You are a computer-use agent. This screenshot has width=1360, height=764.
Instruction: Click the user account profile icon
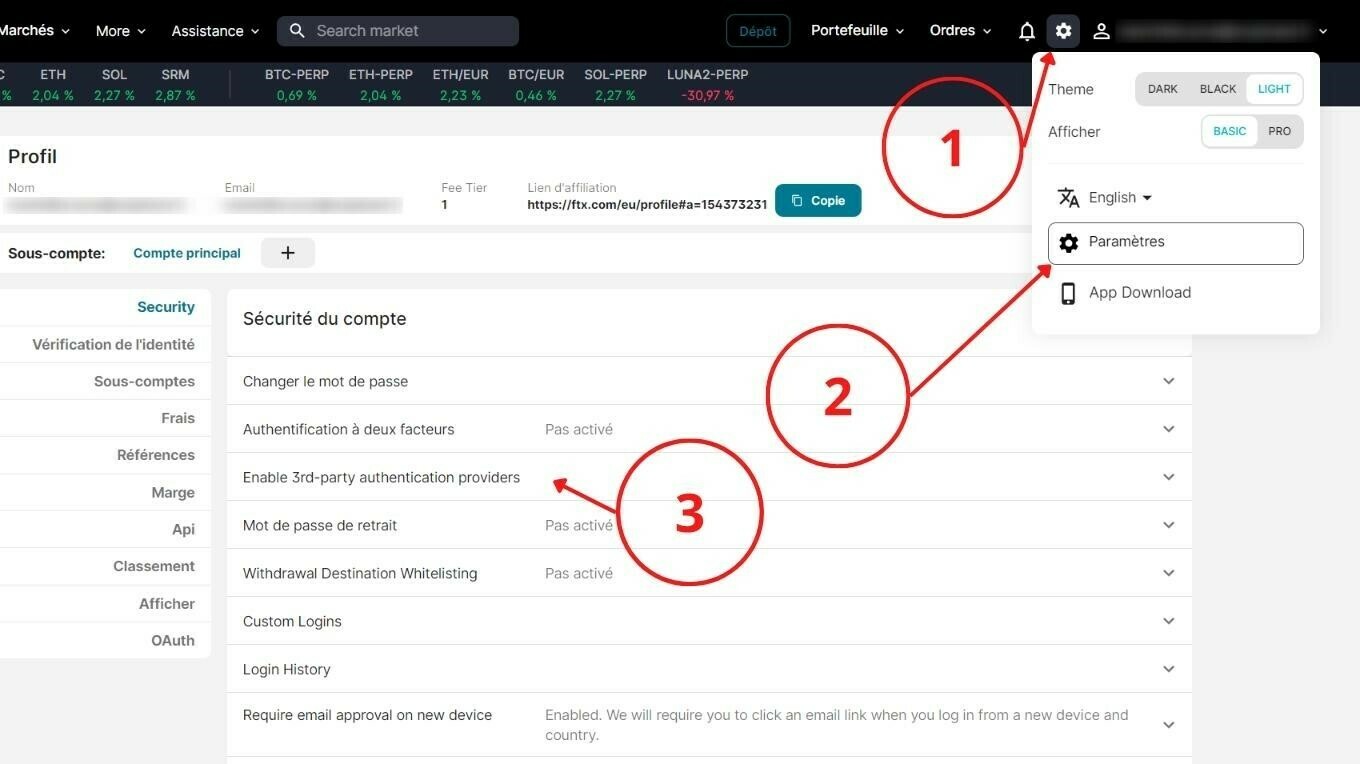(x=1101, y=31)
